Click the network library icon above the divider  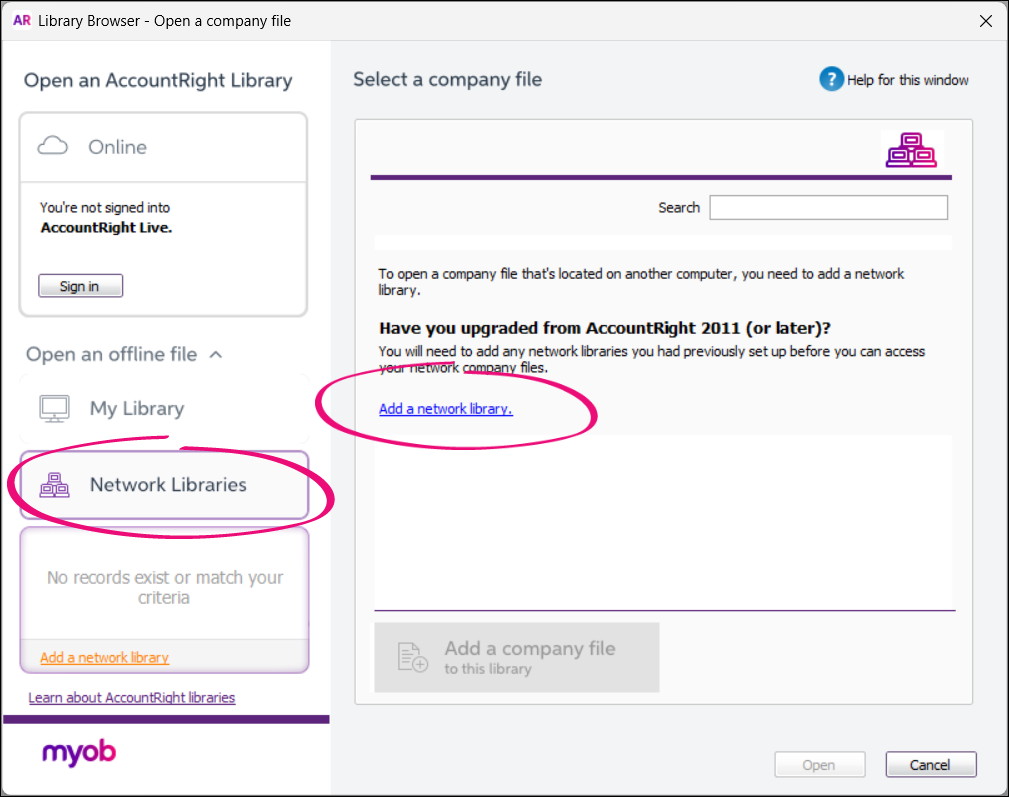[911, 149]
